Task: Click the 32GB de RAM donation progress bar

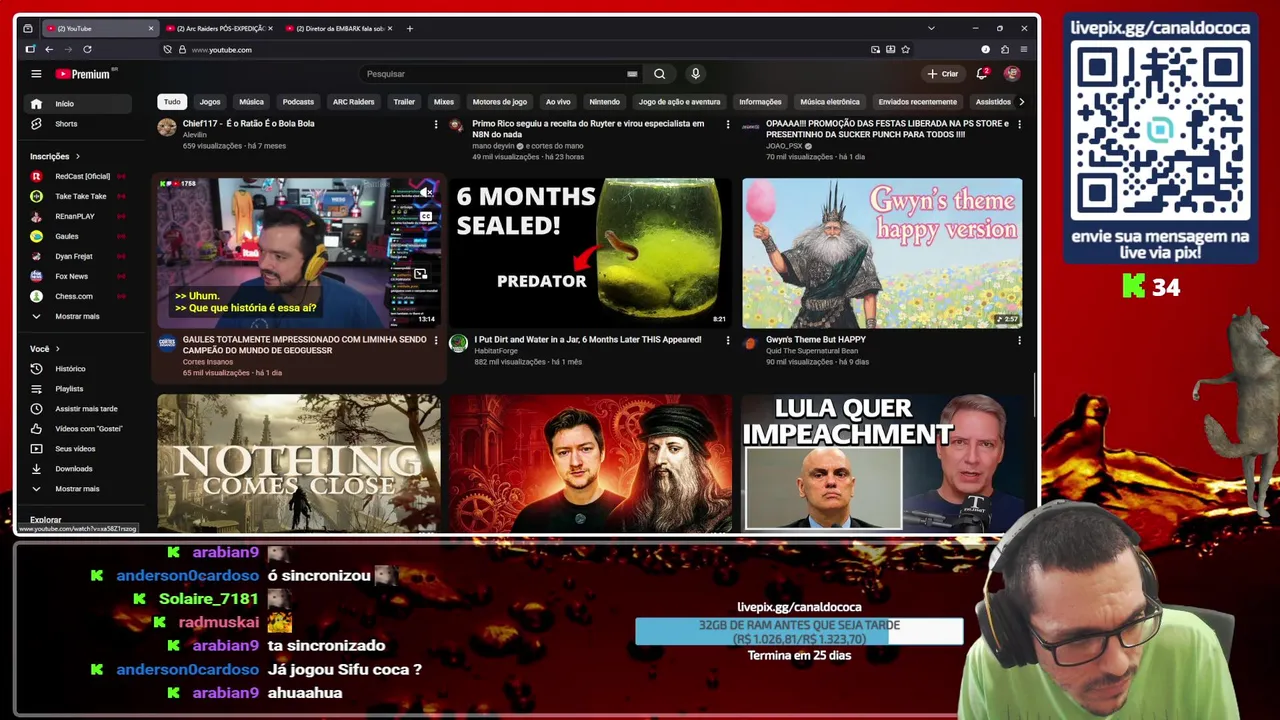Action: coord(799,632)
